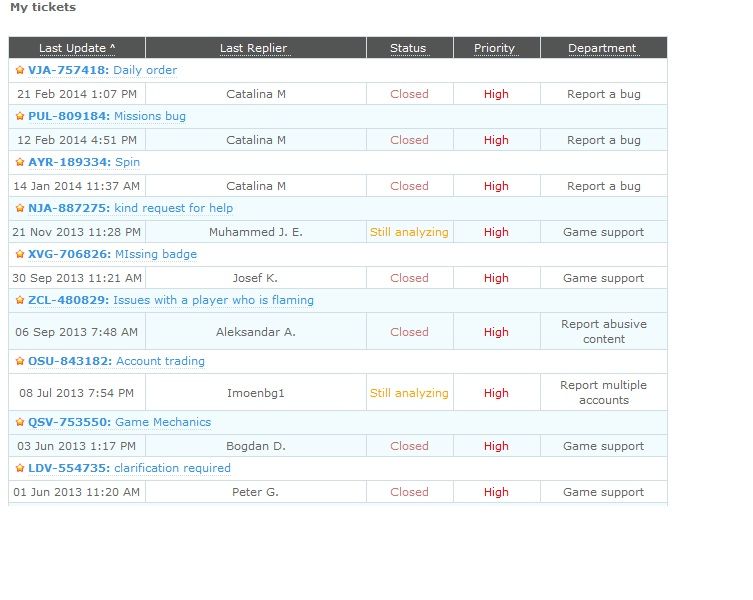This screenshot has height=600, width=753.
Task: Open the Account trading ticket
Action: click(160, 362)
